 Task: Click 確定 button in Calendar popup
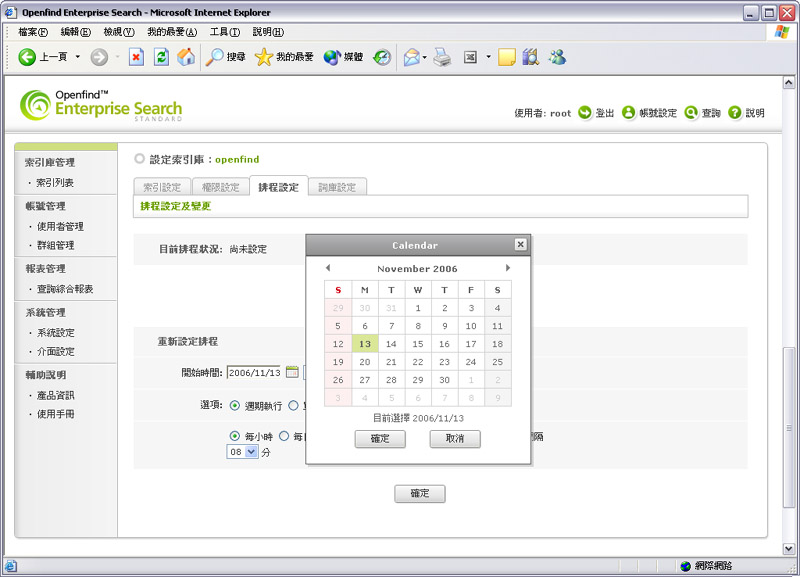[x=380, y=439]
